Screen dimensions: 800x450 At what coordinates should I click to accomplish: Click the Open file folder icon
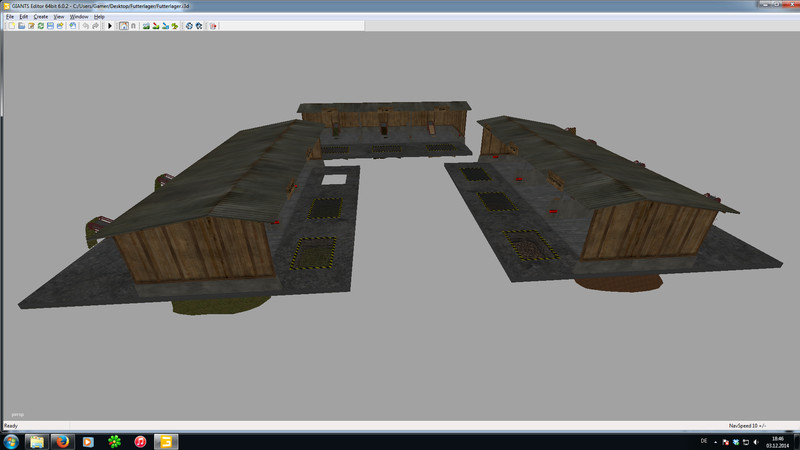(22, 26)
